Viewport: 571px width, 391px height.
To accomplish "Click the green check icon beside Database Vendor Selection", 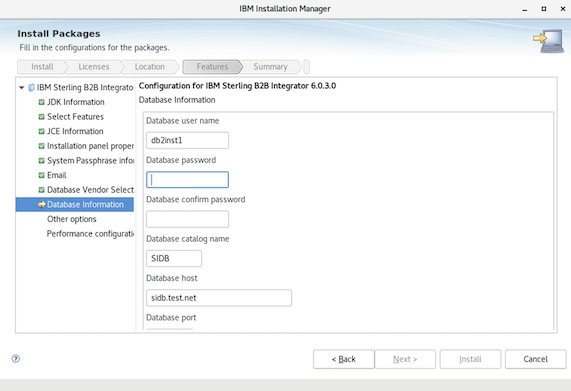I will tap(42, 190).
